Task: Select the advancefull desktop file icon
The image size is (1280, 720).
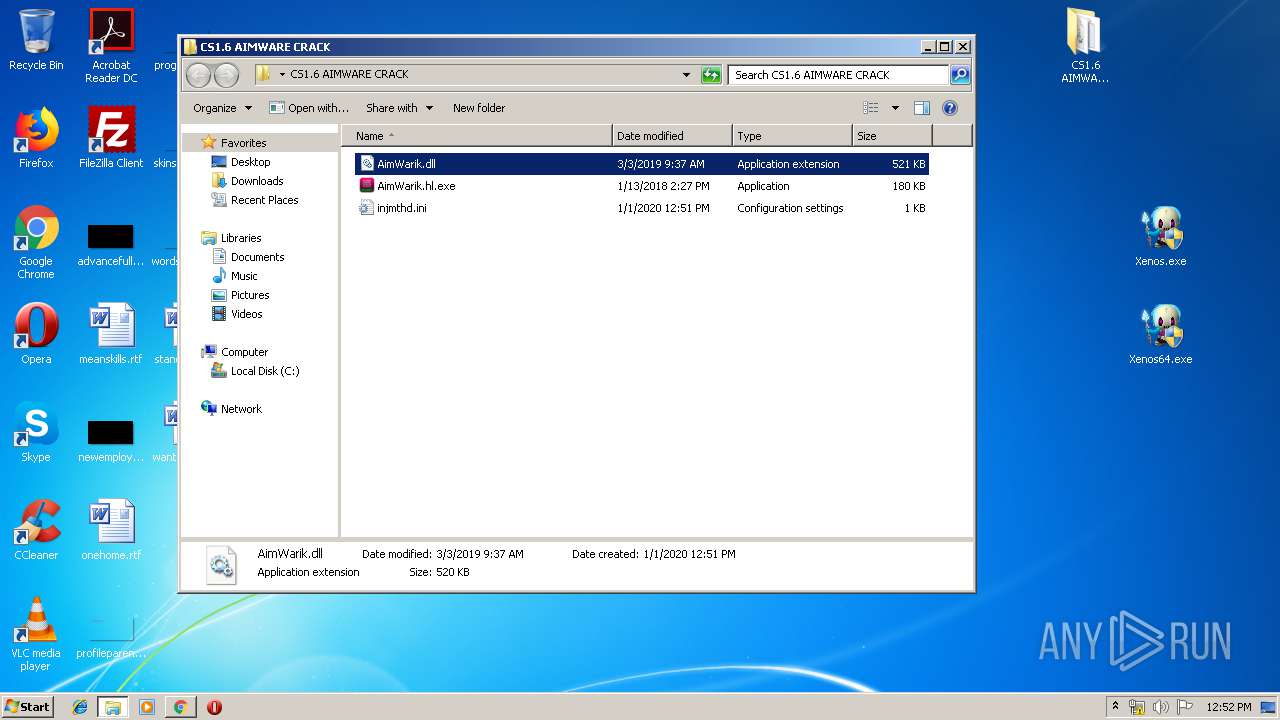Action: (111, 244)
